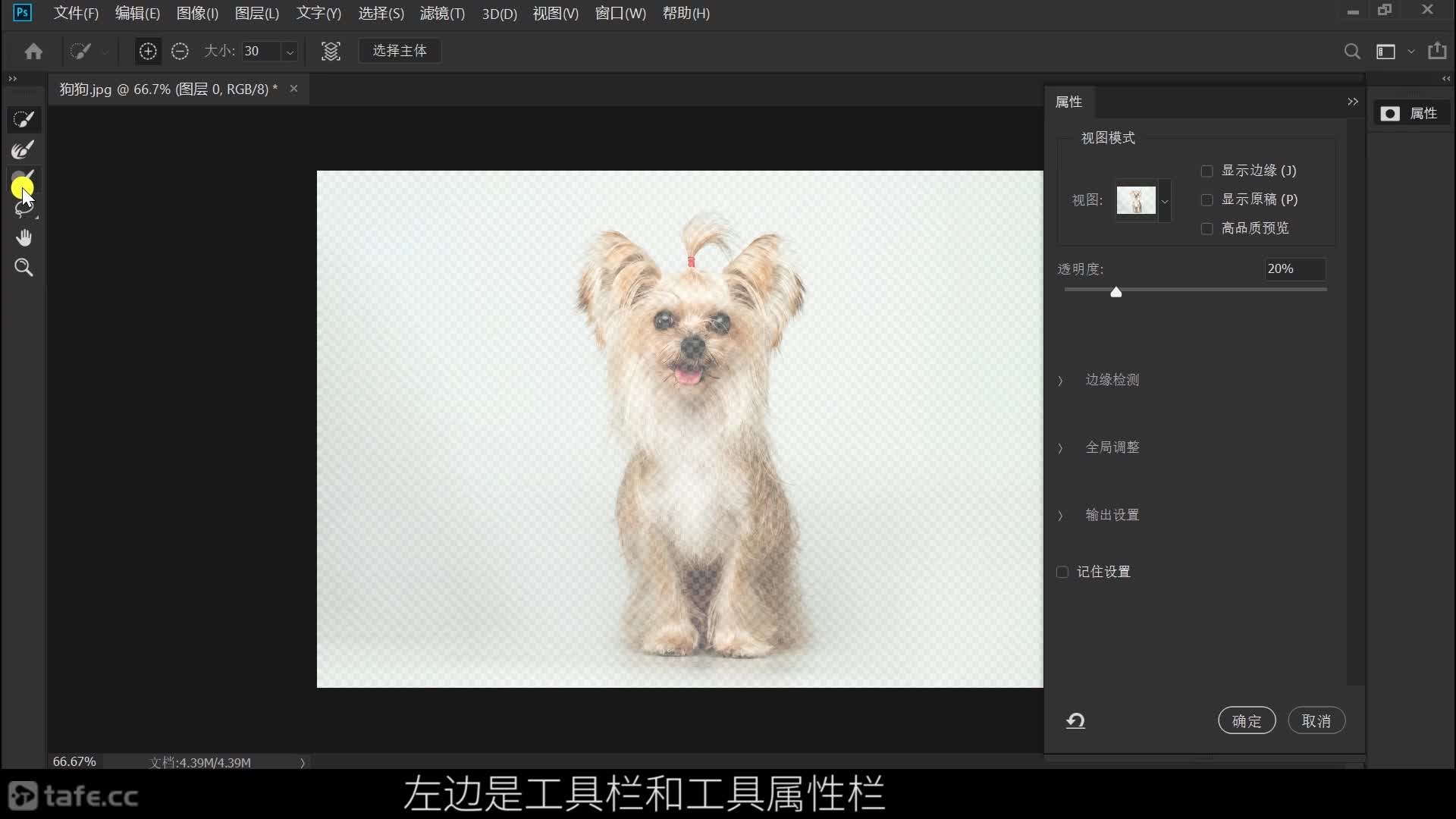The height and width of the screenshot is (819, 1456).
Task: Enable 高品质预览 checkbox
Action: pos(1207,228)
